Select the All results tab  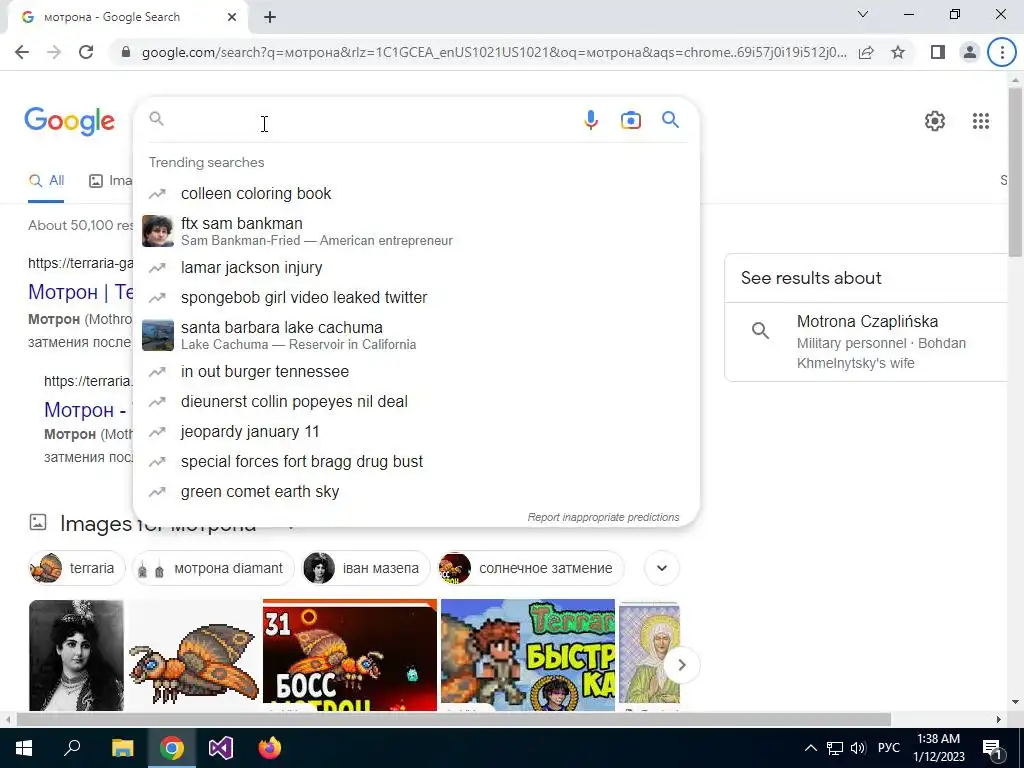point(46,181)
